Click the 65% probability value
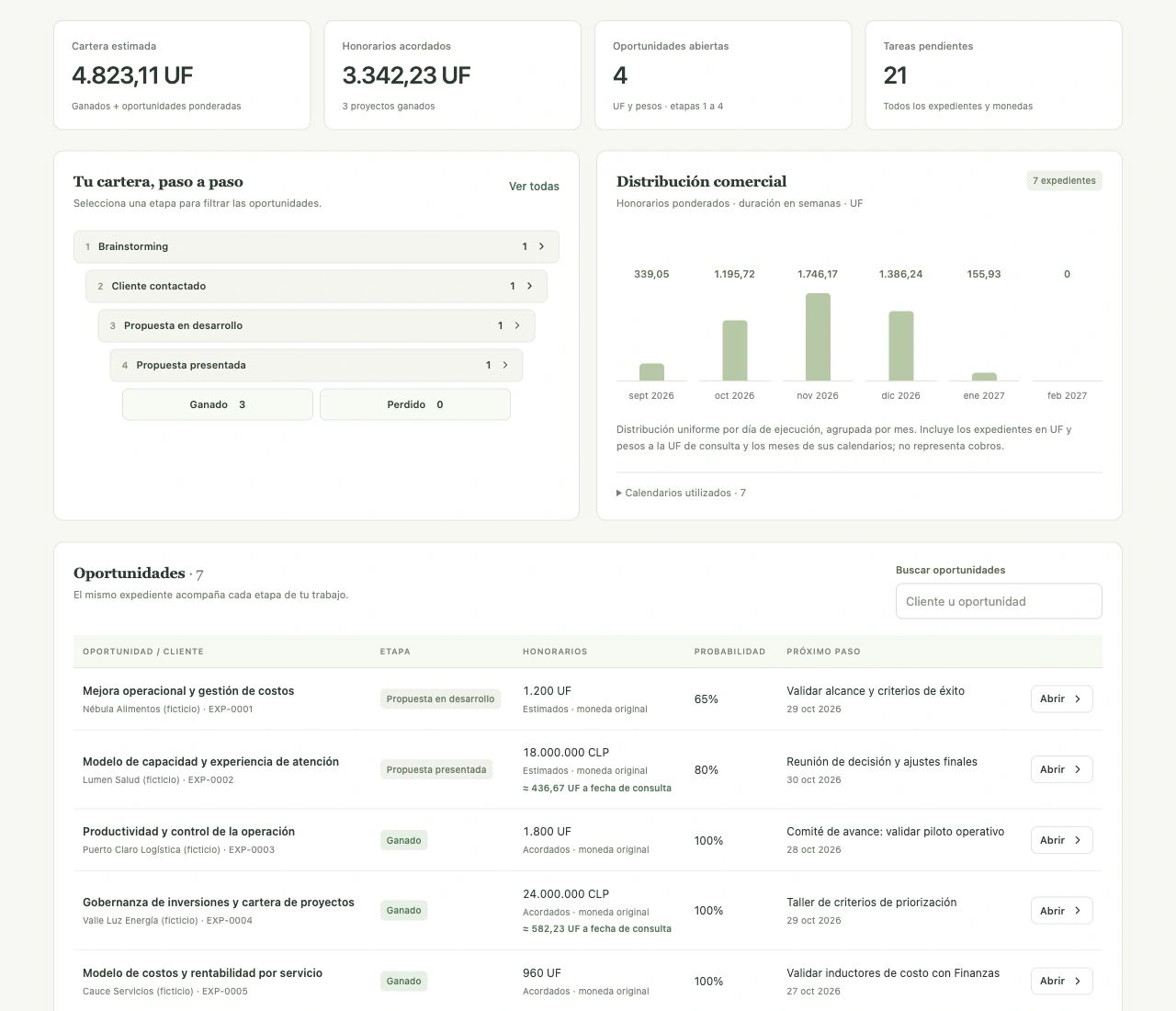Viewport: 1176px width, 1011px height. (707, 699)
